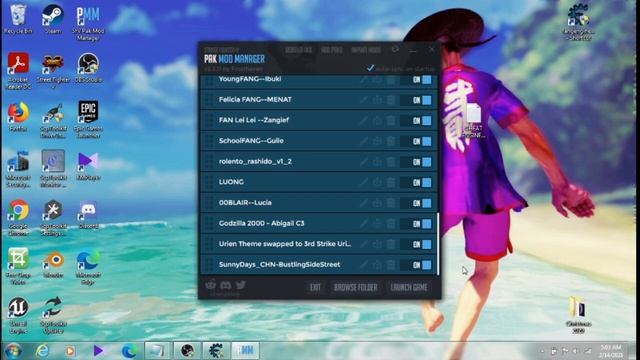
Task: Delete the Godzilla 2000 - Abigail C3 mod
Action: [x=391, y=224]
